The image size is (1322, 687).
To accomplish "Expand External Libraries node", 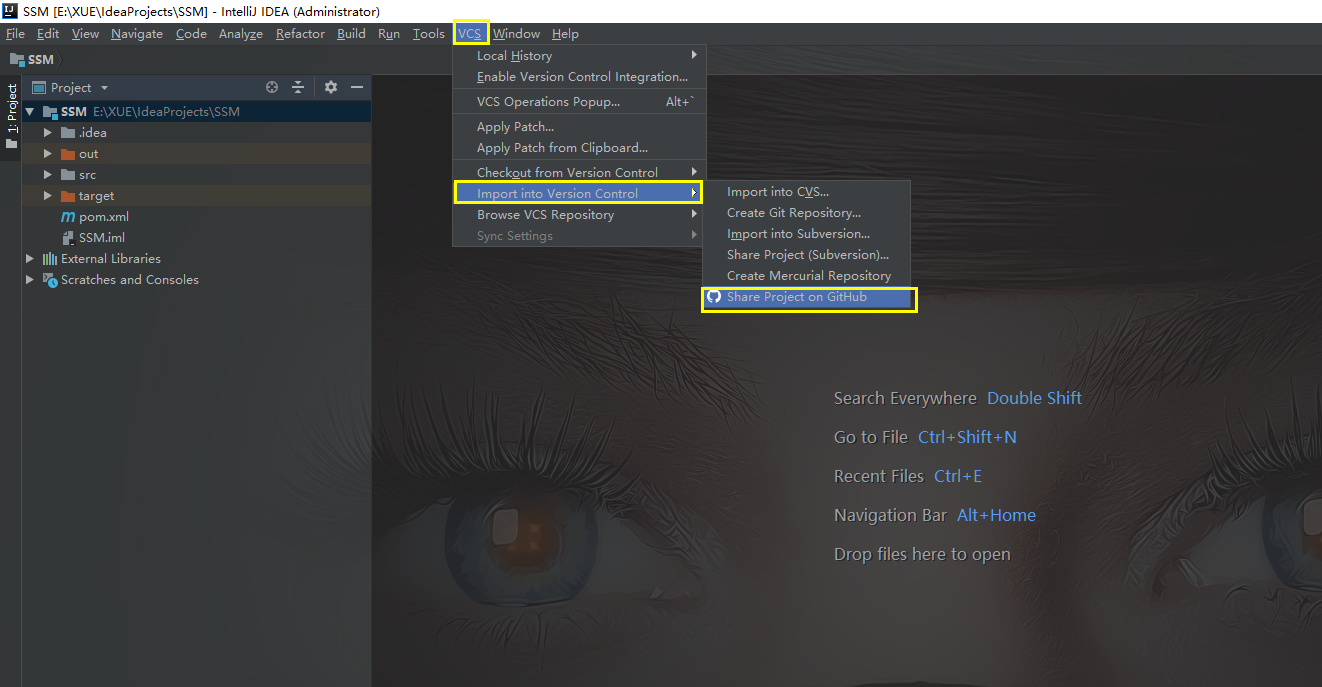I will click(x=30, y=259).
